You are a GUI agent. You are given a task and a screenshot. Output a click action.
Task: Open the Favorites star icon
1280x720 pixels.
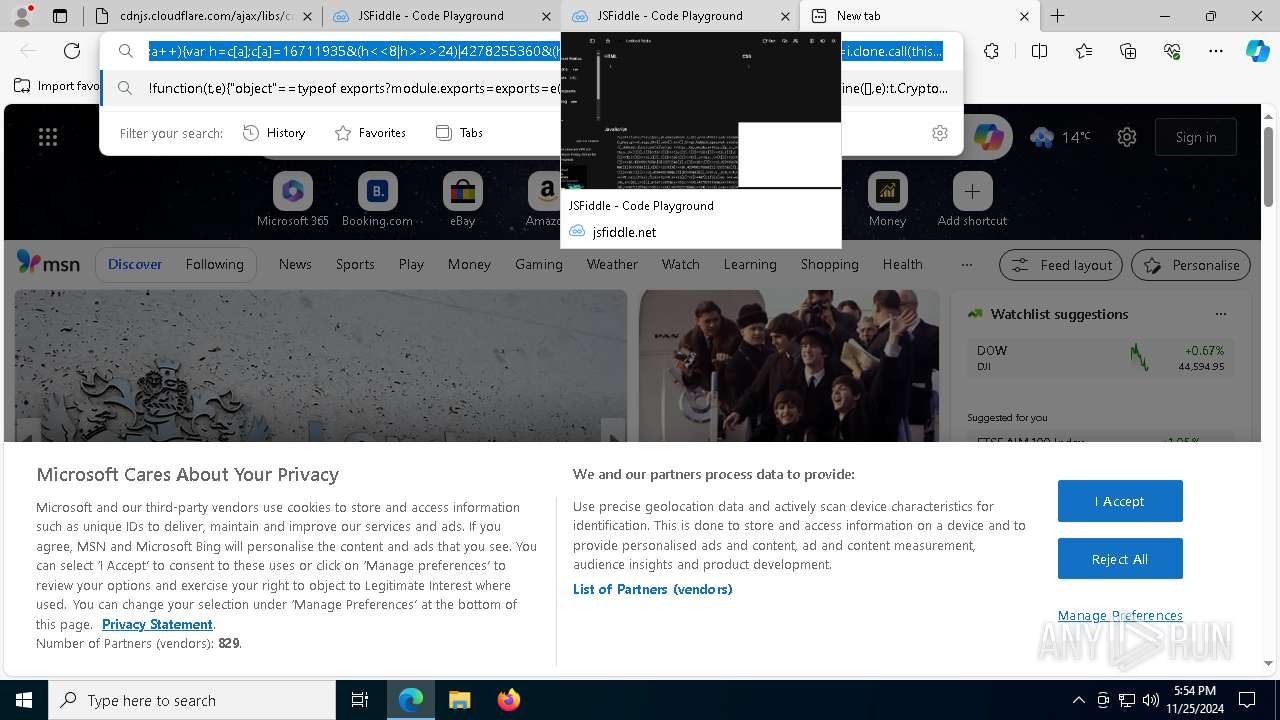point(1084,51)
